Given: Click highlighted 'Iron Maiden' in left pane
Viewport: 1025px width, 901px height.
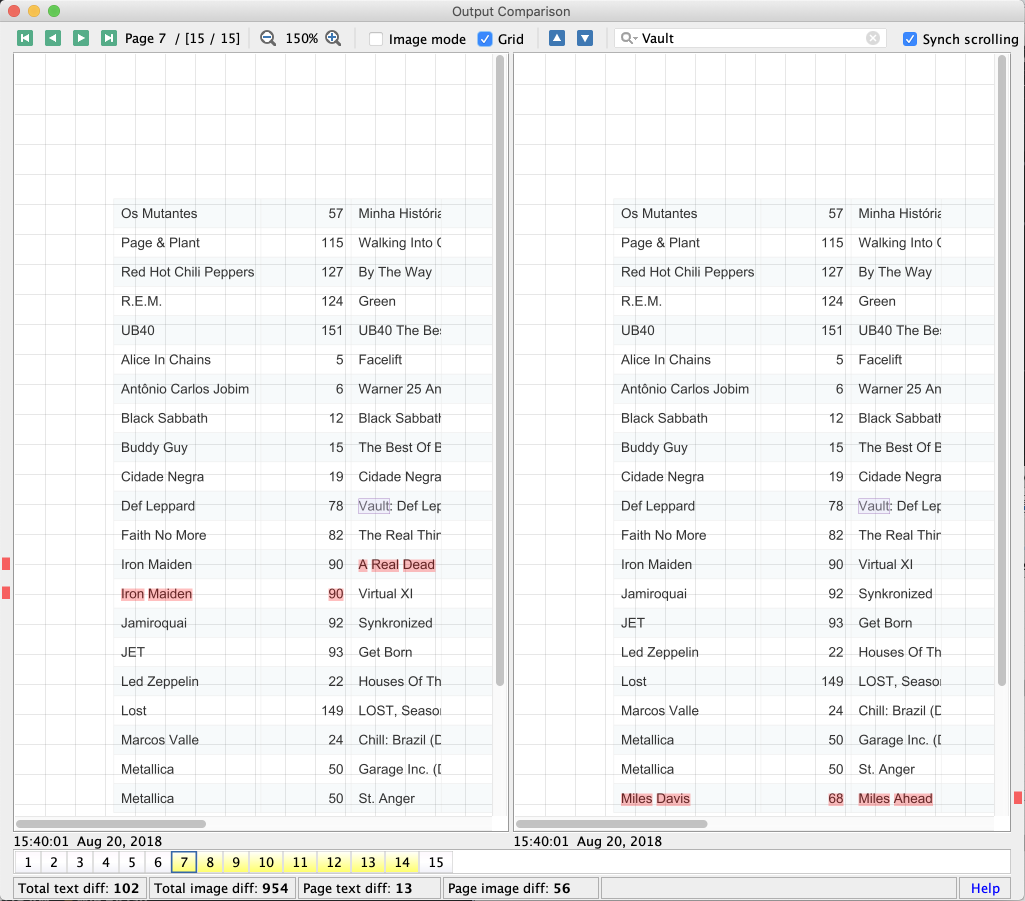Looking at the screenshot, I should (x=156, y=594).
